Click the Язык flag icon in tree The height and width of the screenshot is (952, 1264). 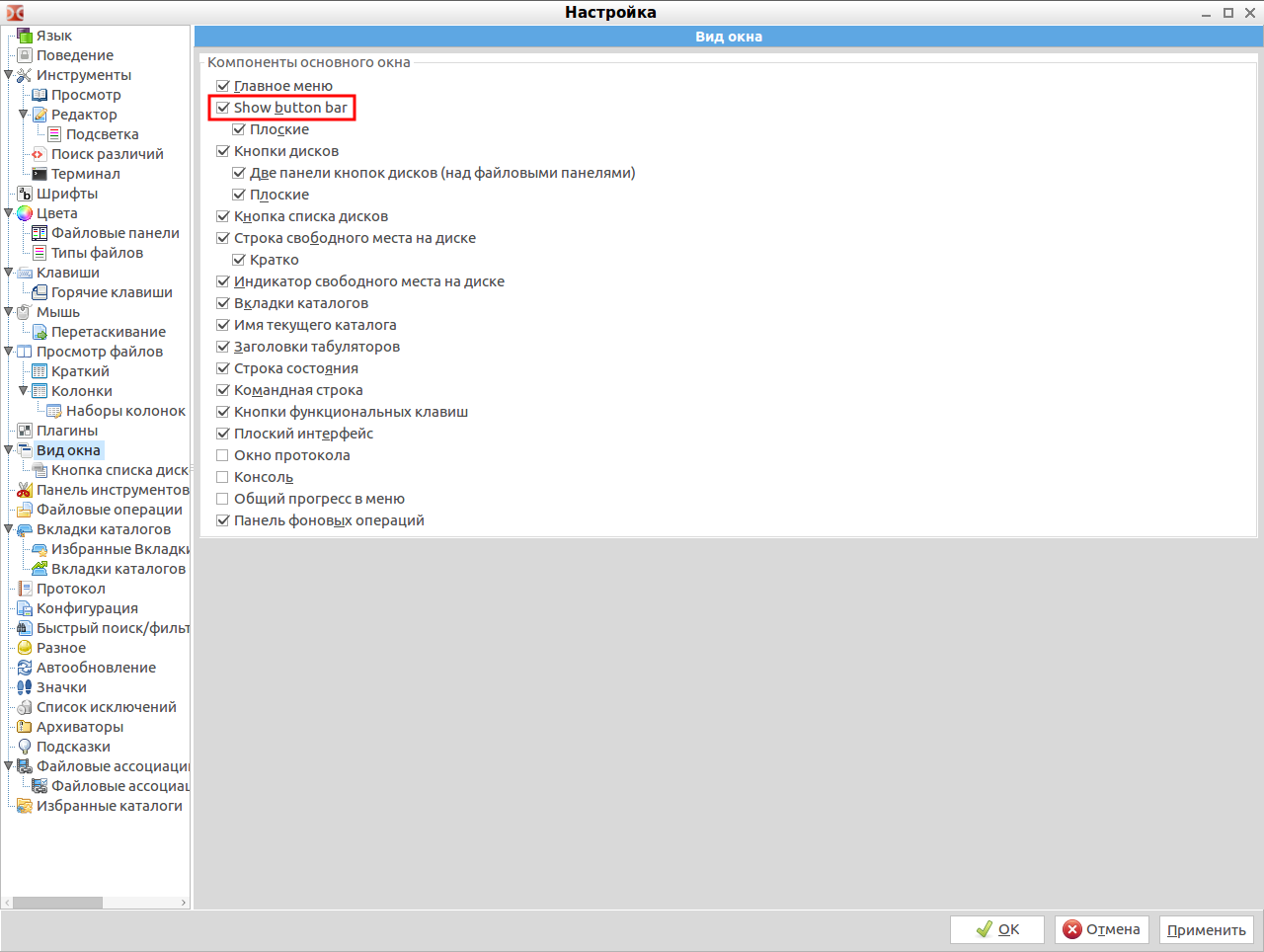25,36
